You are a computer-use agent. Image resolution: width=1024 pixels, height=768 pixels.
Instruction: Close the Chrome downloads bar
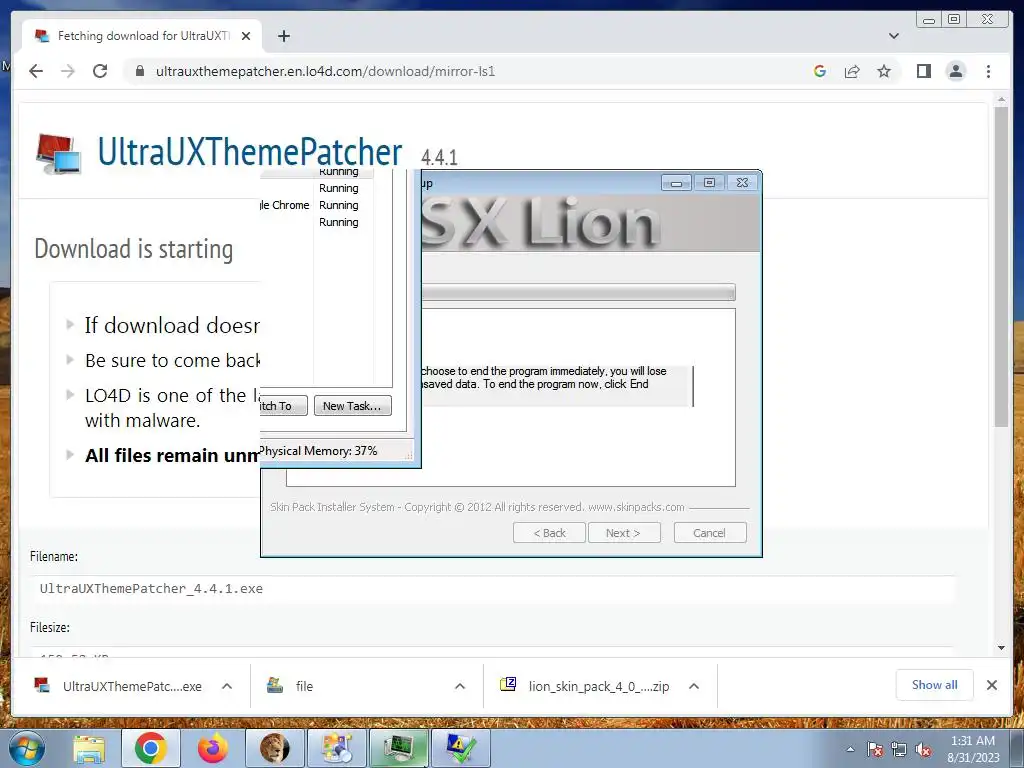991,685
